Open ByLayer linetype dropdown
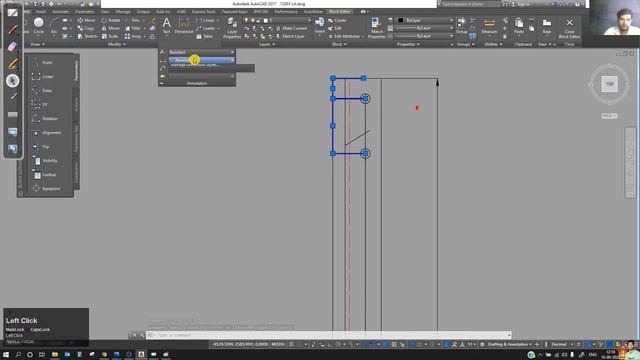Image resolution: width=640 pixels, height=360 pixels. tap(425, 36)
